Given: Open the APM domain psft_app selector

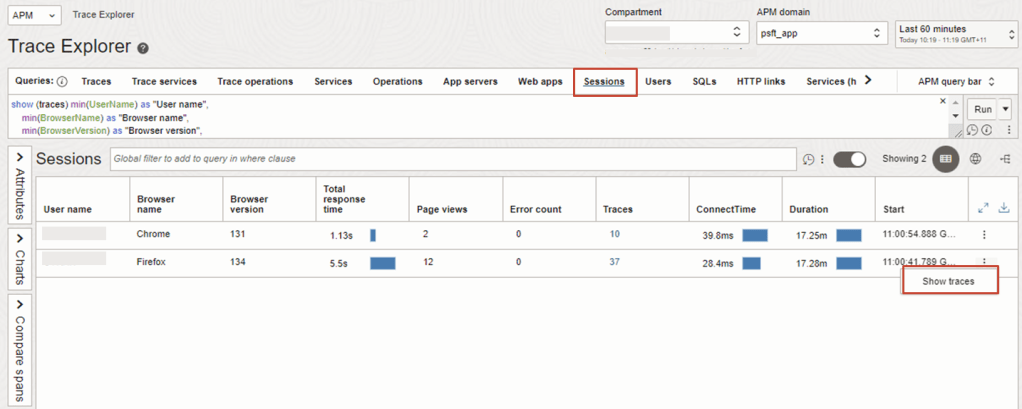Looking at the screenshot, I should (x=821, y=33).
